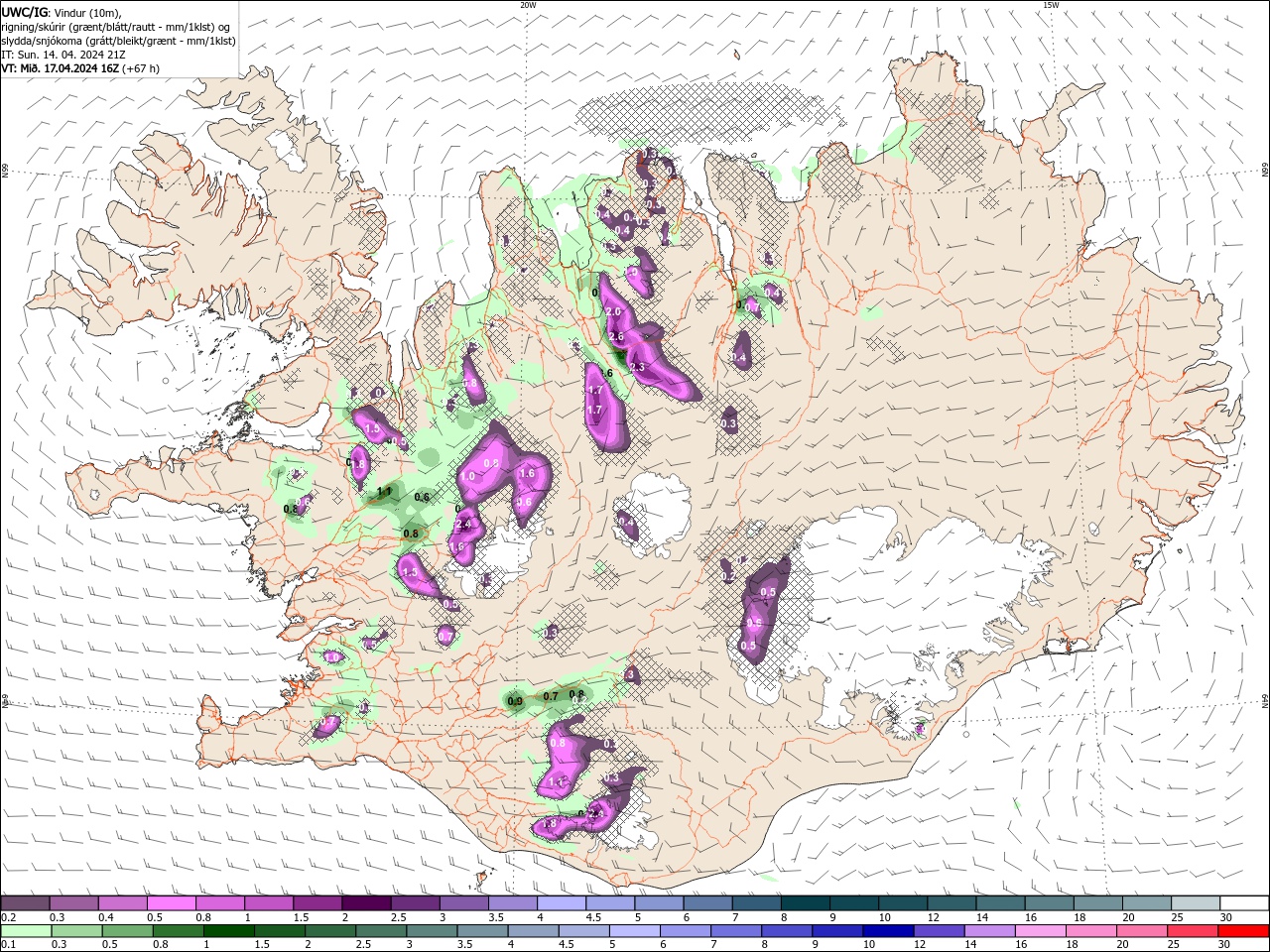Click the 'rigning/skúrir' legend description line
The image size is (1270, 952).
click(117, 27)
